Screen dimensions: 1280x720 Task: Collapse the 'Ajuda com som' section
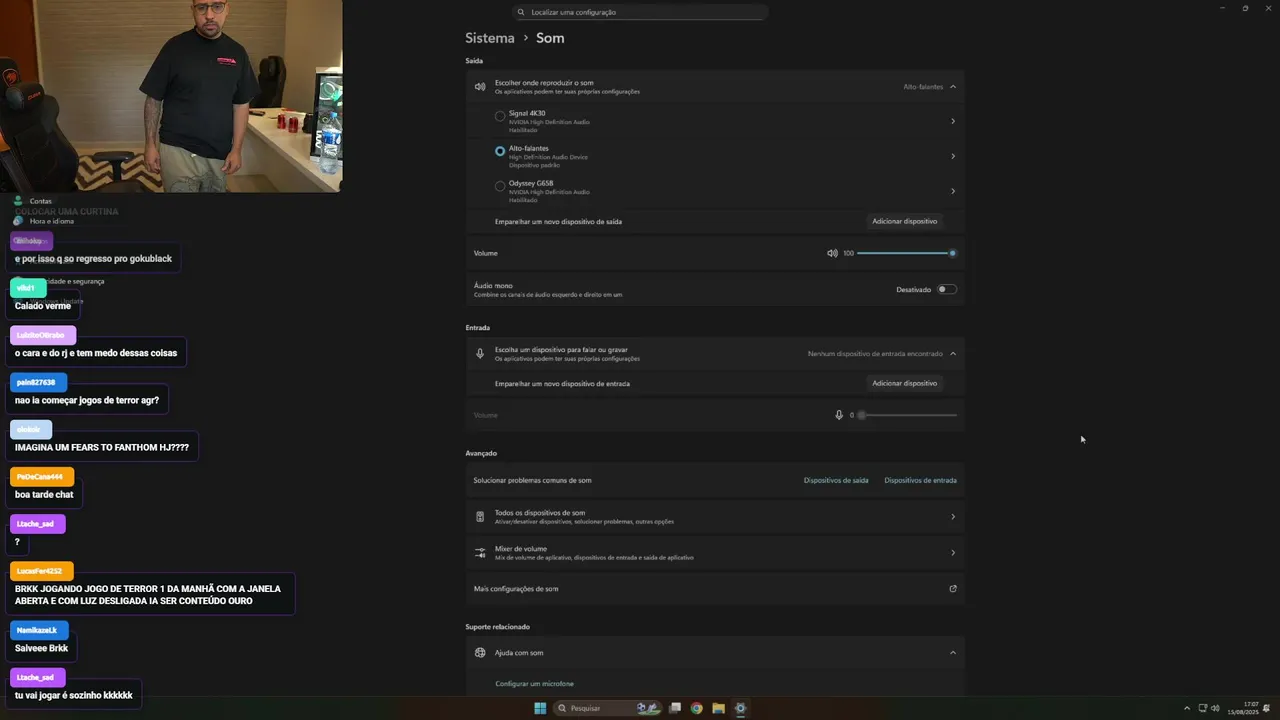point(953,653)
